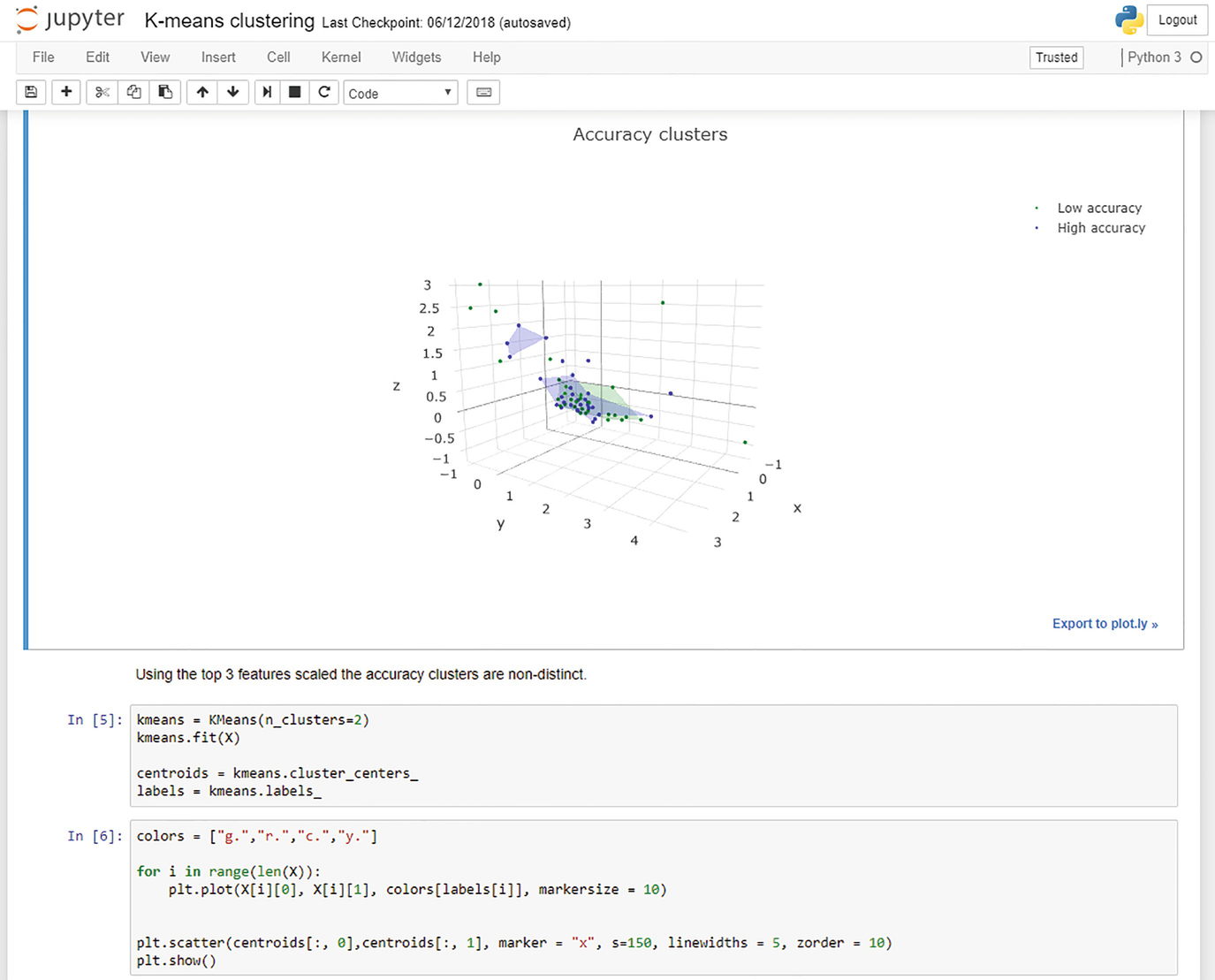Insert cell below with plus icon
The image size is (1215, 980).
tap(66, 92)
